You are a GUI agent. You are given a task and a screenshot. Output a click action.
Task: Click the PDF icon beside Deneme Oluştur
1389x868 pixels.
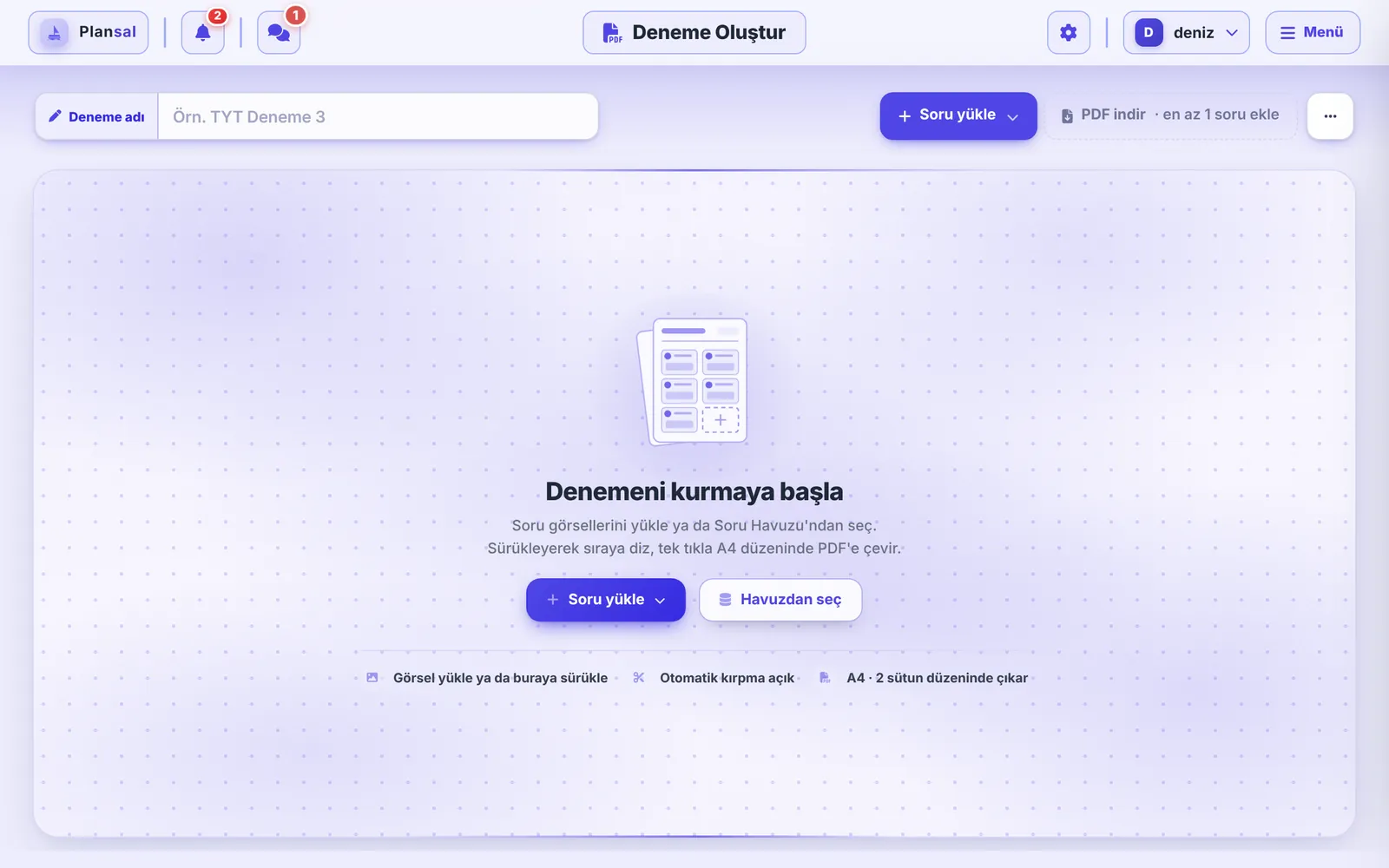612,33
